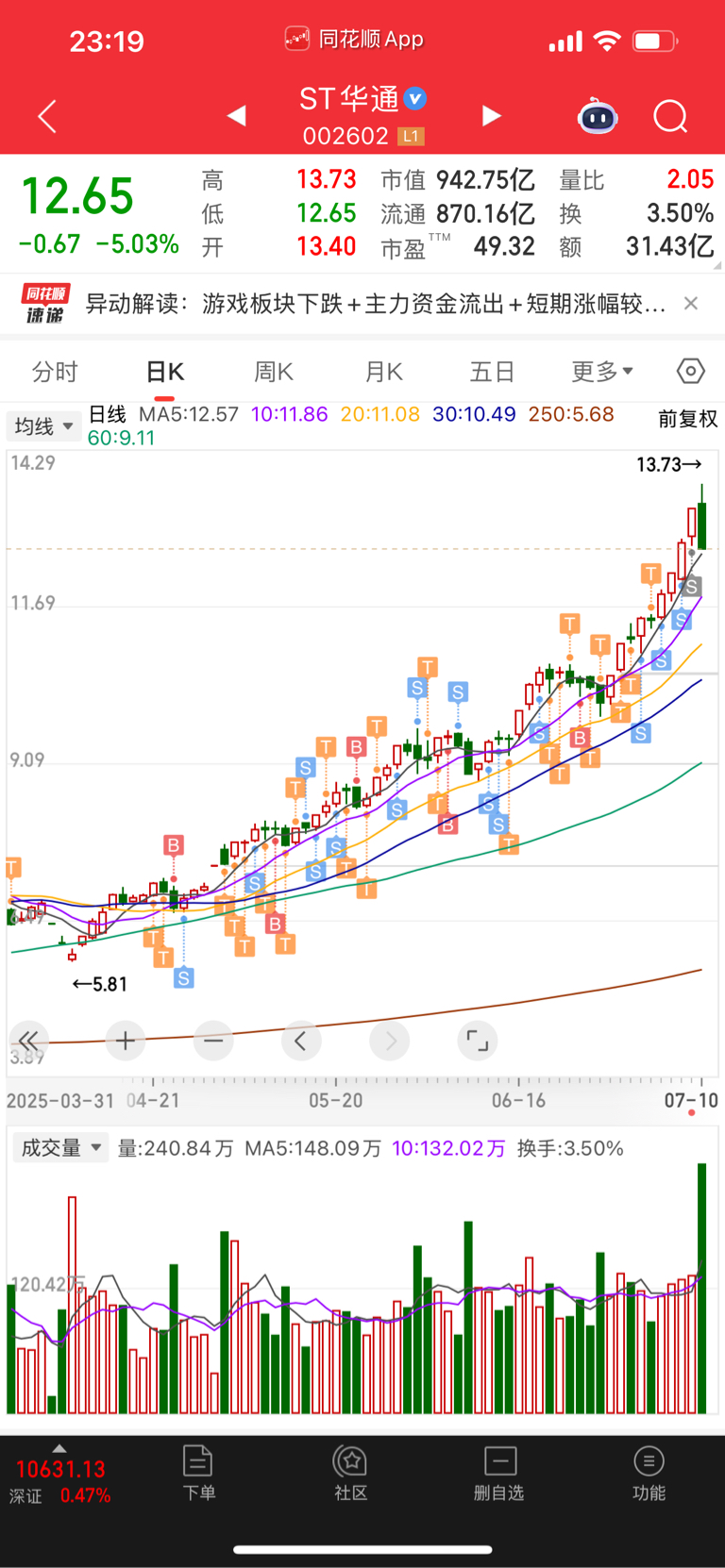The image size is (725, 1568).
Task: Open the 更多 dropdown
Action: [602, 372]
